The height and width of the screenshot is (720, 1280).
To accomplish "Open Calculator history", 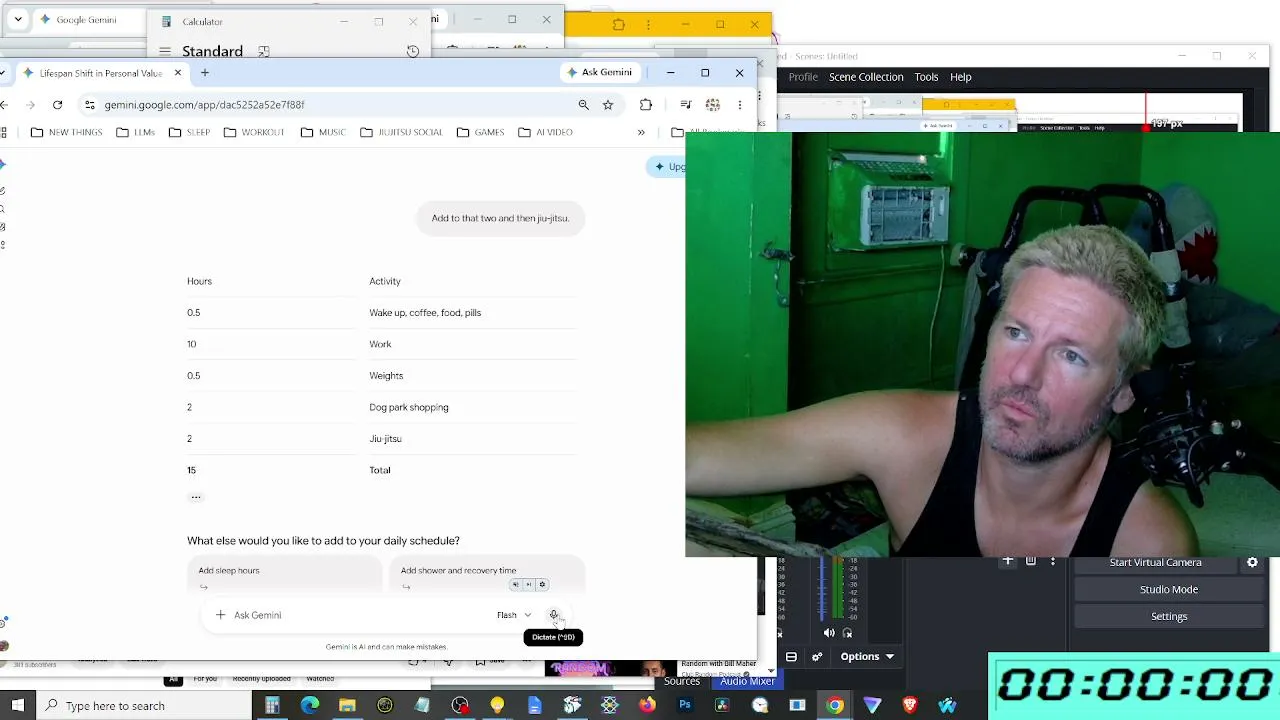I will 413,51.
